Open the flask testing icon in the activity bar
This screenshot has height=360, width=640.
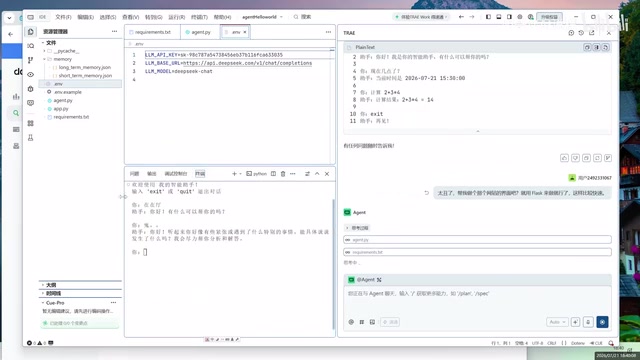pos(31,138)
